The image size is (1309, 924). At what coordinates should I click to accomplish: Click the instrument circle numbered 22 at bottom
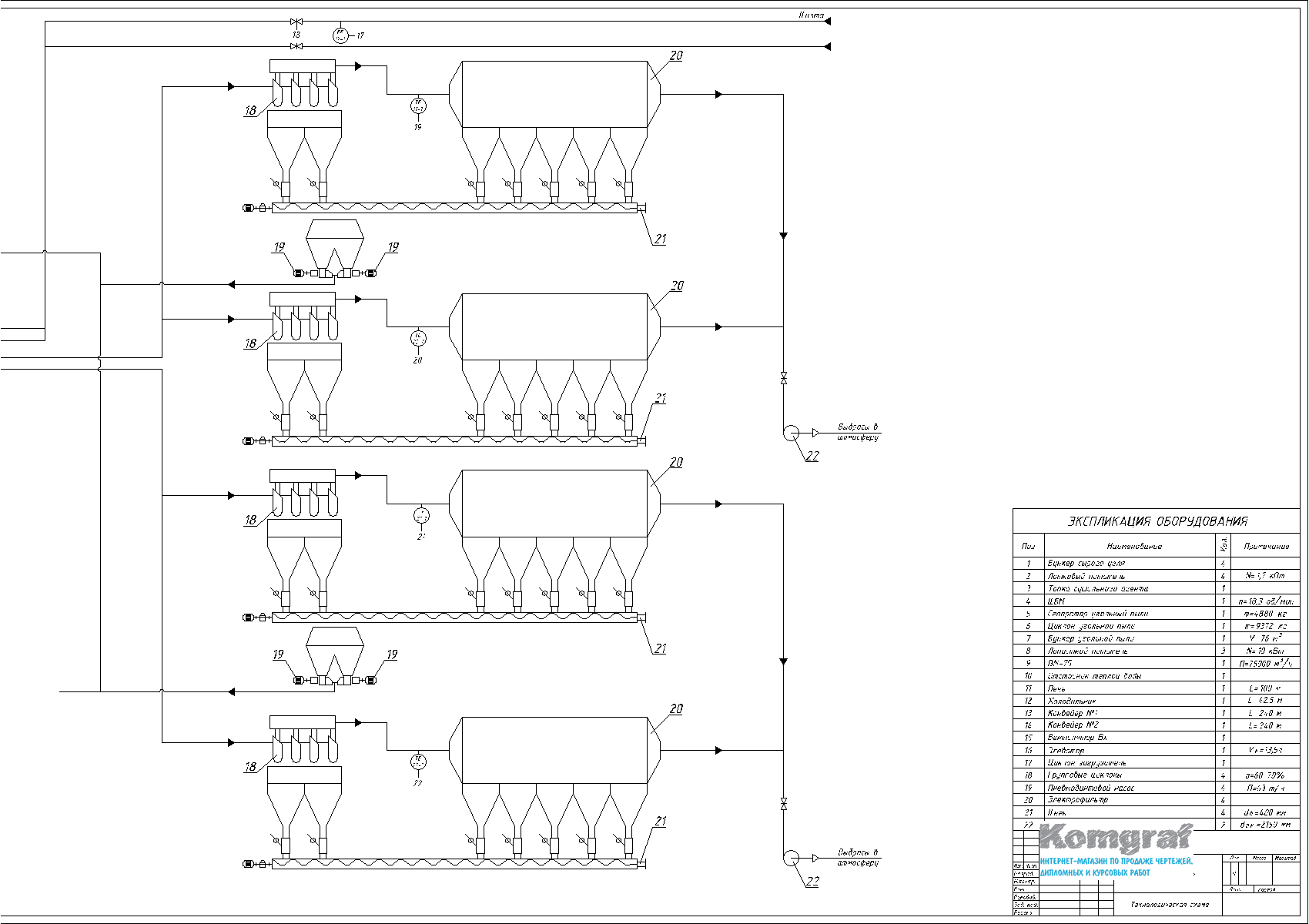[418, 762]
